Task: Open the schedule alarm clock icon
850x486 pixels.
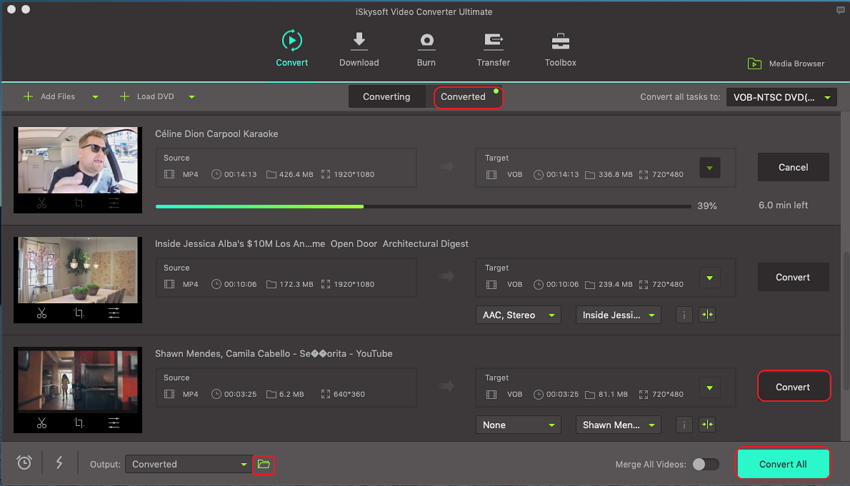Action: [24, 463]
